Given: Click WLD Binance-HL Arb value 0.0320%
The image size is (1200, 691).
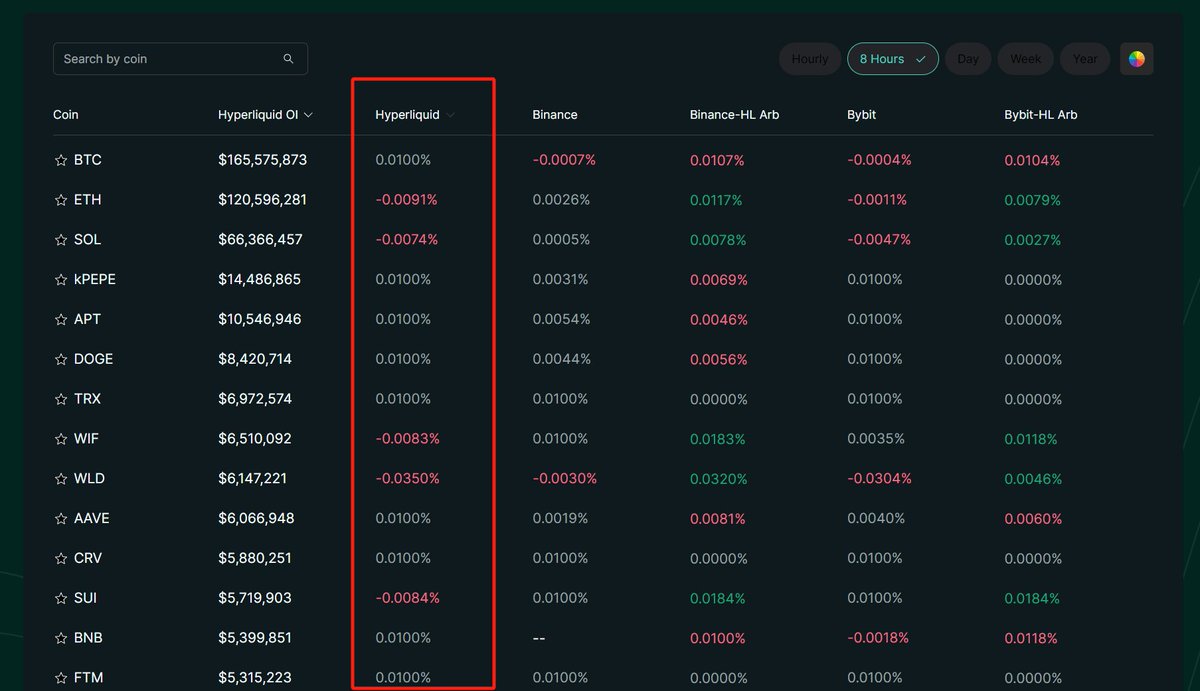Looking at the screenshot, I should coord(719,479).
